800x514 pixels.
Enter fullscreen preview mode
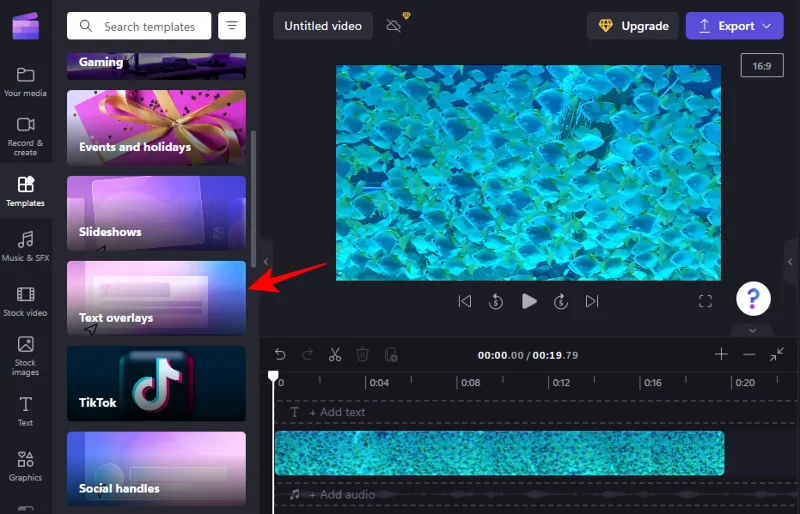tap(705, 302)
